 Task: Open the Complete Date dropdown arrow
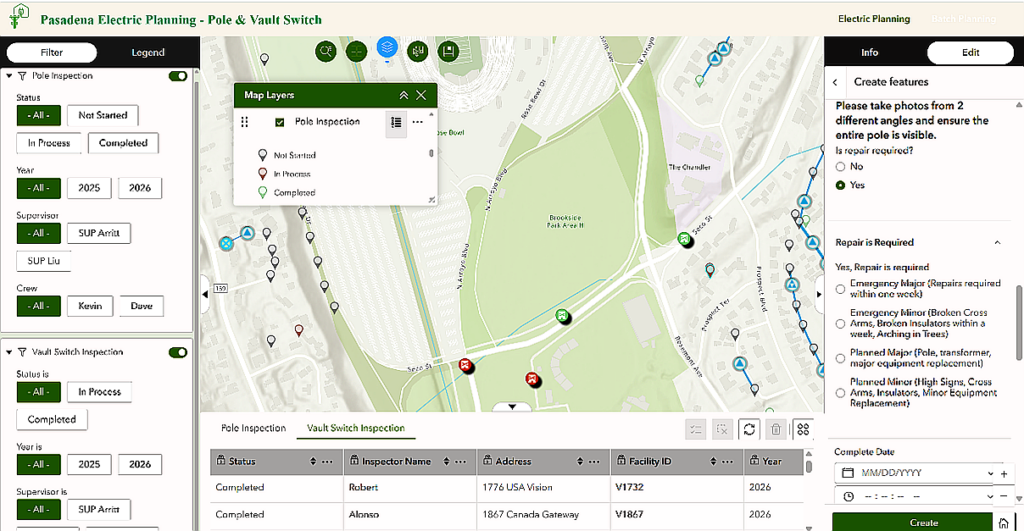point(990,473)
